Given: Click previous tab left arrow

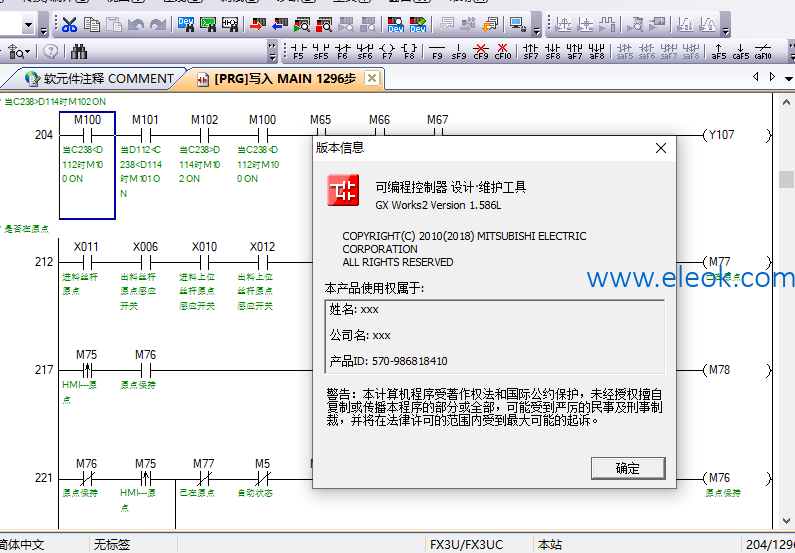Looking at the screenshot, I should pyautogui.click(x=756, y=77).
